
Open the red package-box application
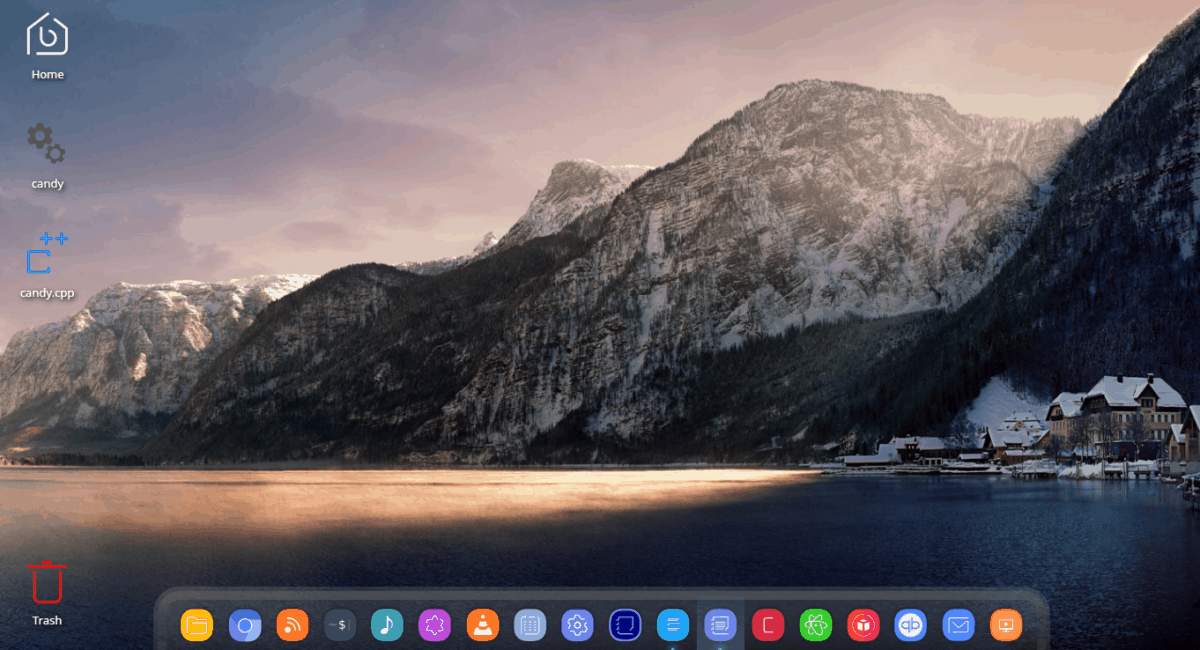pos(862,624)
